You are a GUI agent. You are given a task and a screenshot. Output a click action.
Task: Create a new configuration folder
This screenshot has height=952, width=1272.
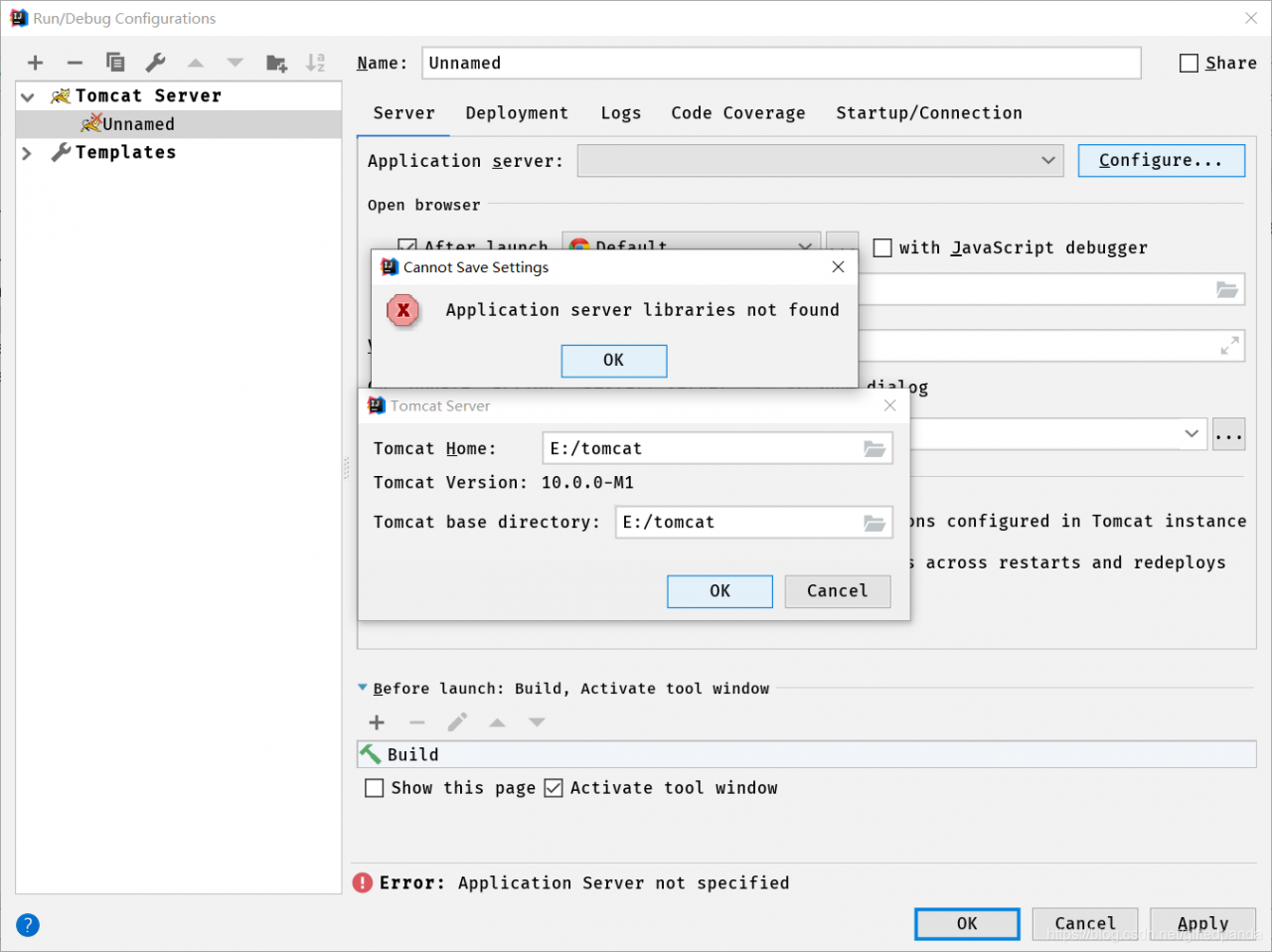point(276,63)
